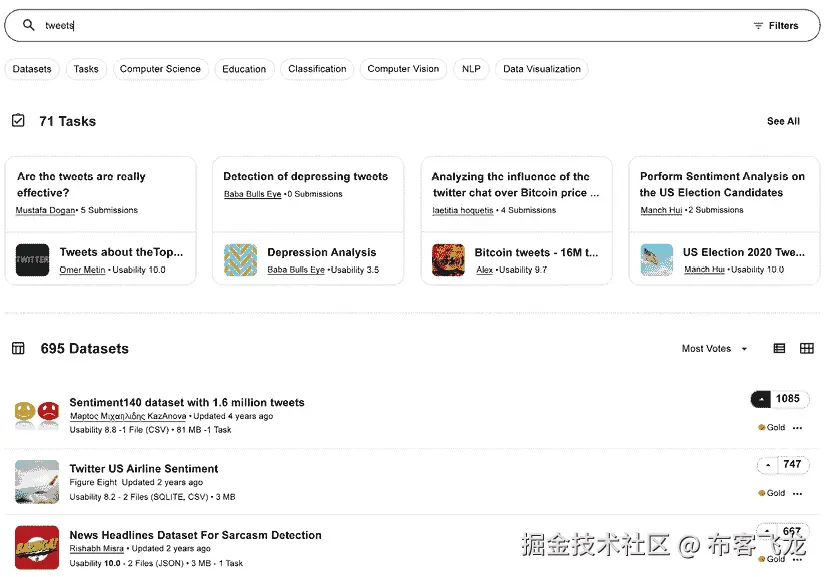Select the Datasets filter chip
This screenshot has width=825, height=577.
(32, 69)
